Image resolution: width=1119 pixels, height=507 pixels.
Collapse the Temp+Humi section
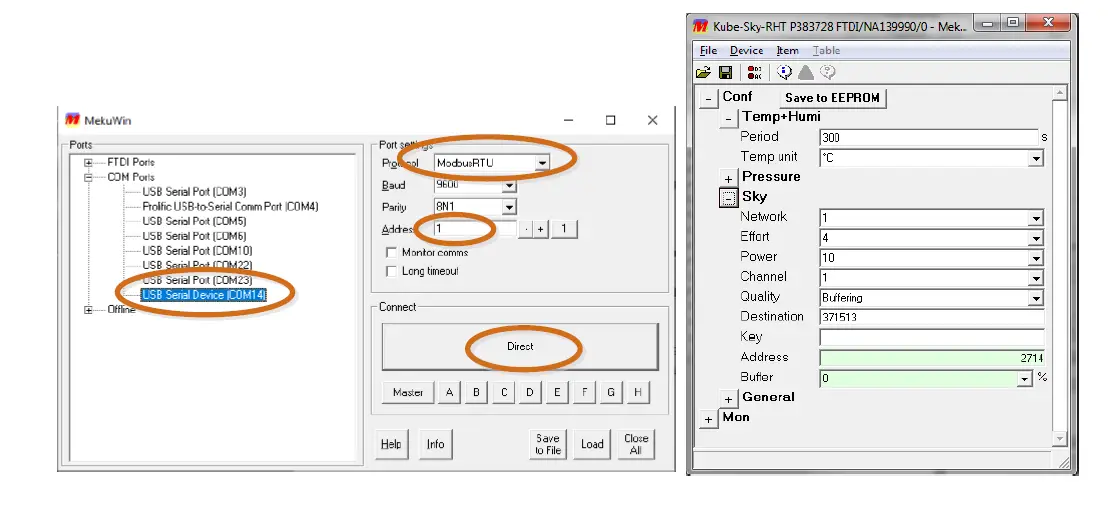(728, 119)
